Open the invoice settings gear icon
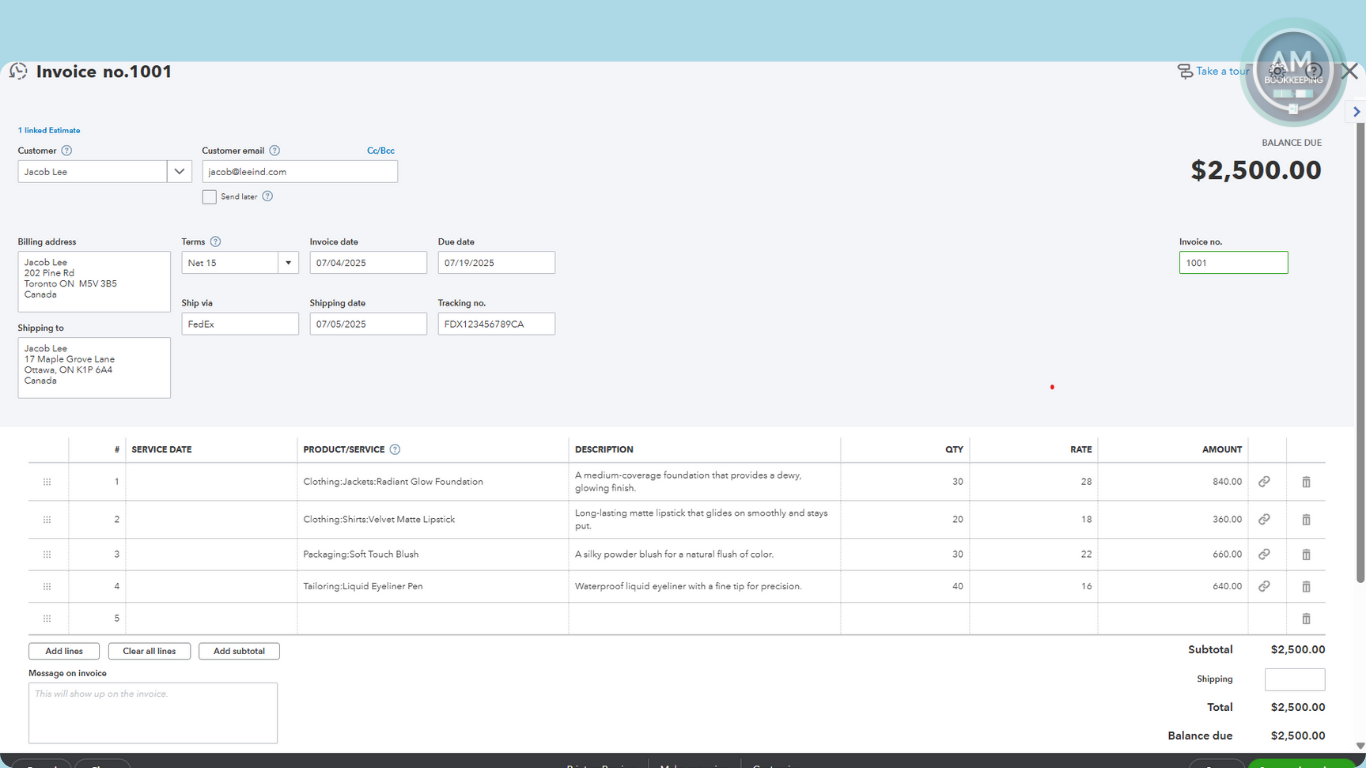This screenshot has height=768, width=1366. (1277, 71)
